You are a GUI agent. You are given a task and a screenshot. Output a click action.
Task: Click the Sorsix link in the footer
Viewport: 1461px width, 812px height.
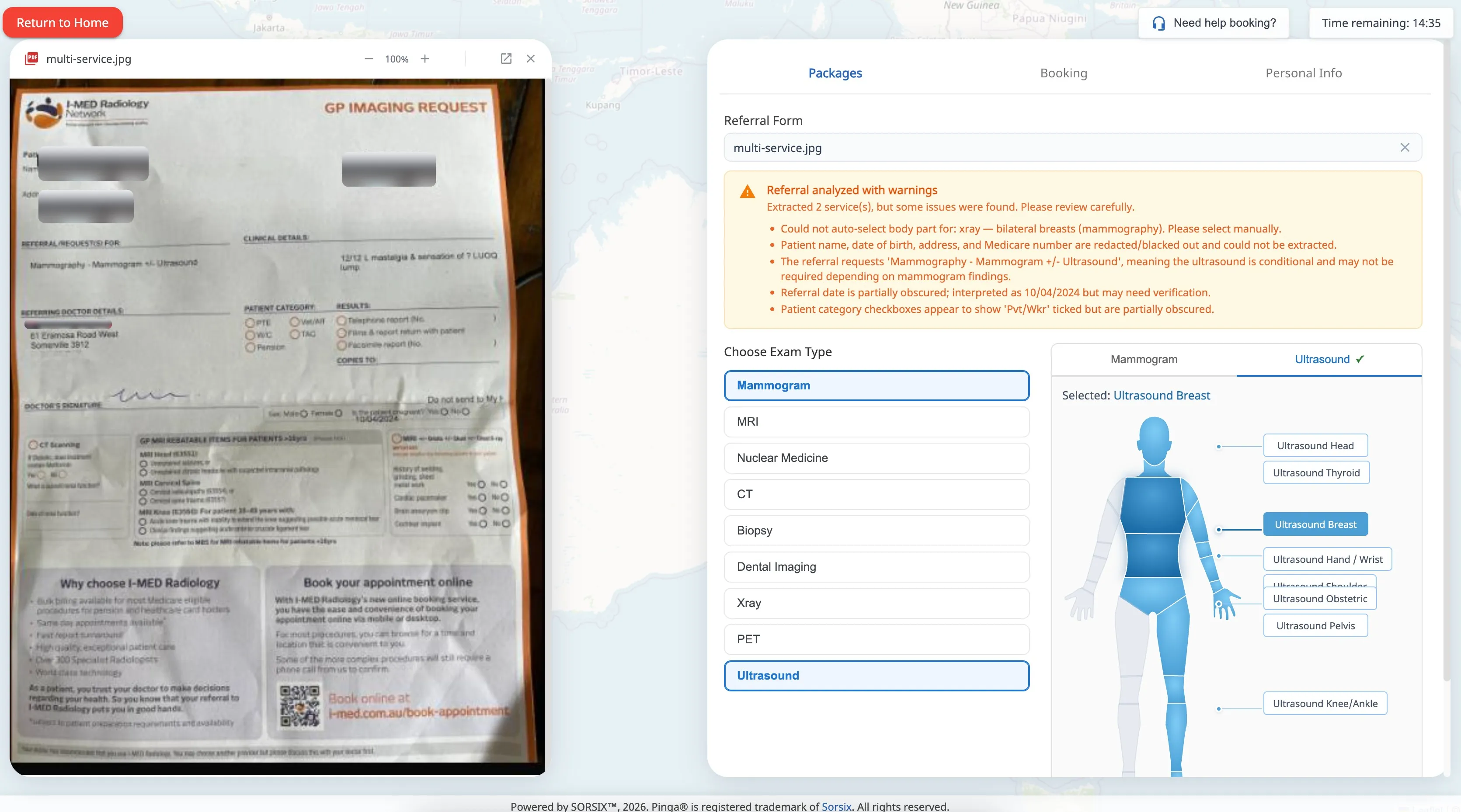click(x=836, y=806)
